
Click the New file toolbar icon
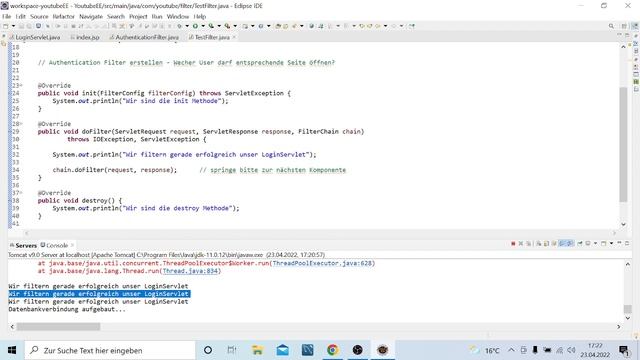[x=5, y=26]
